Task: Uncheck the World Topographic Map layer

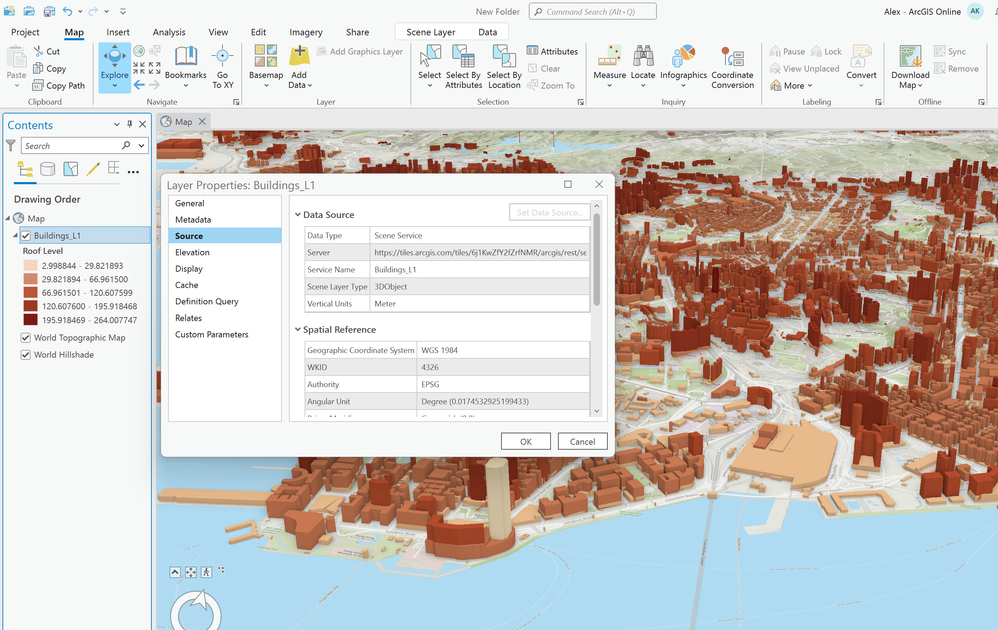Action: point(26,338)
